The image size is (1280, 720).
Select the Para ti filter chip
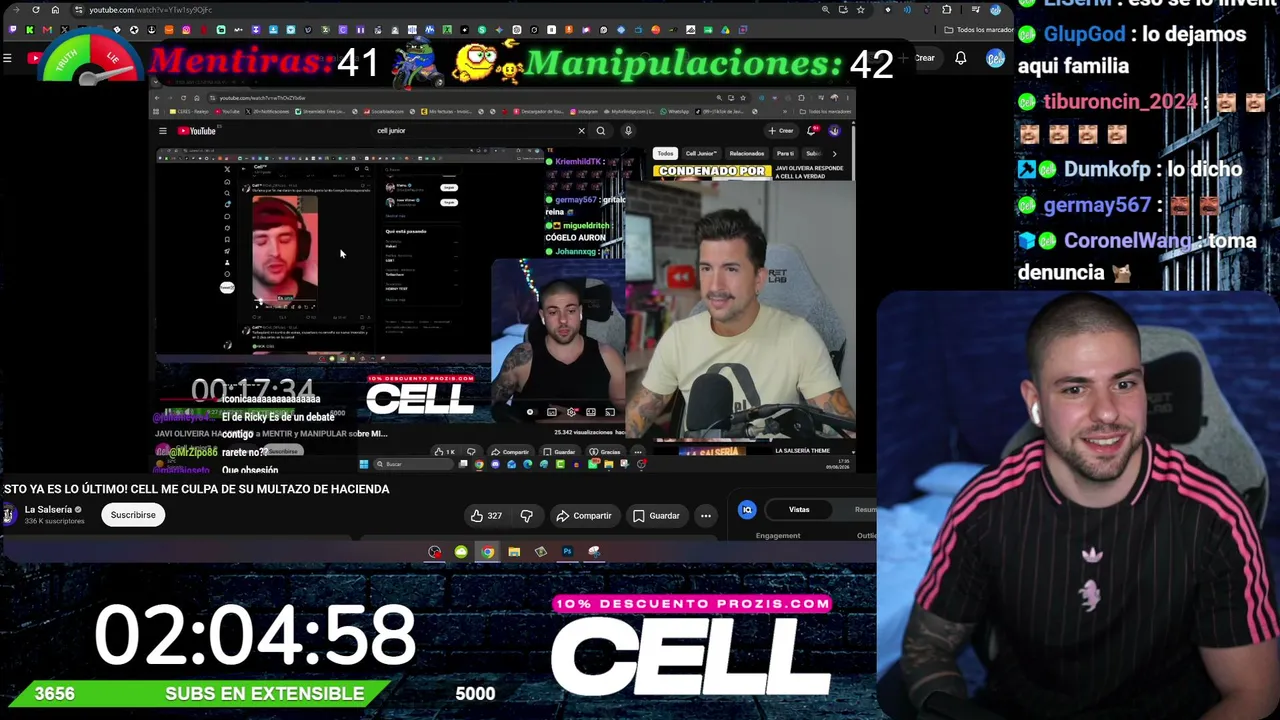click(786, 154)
